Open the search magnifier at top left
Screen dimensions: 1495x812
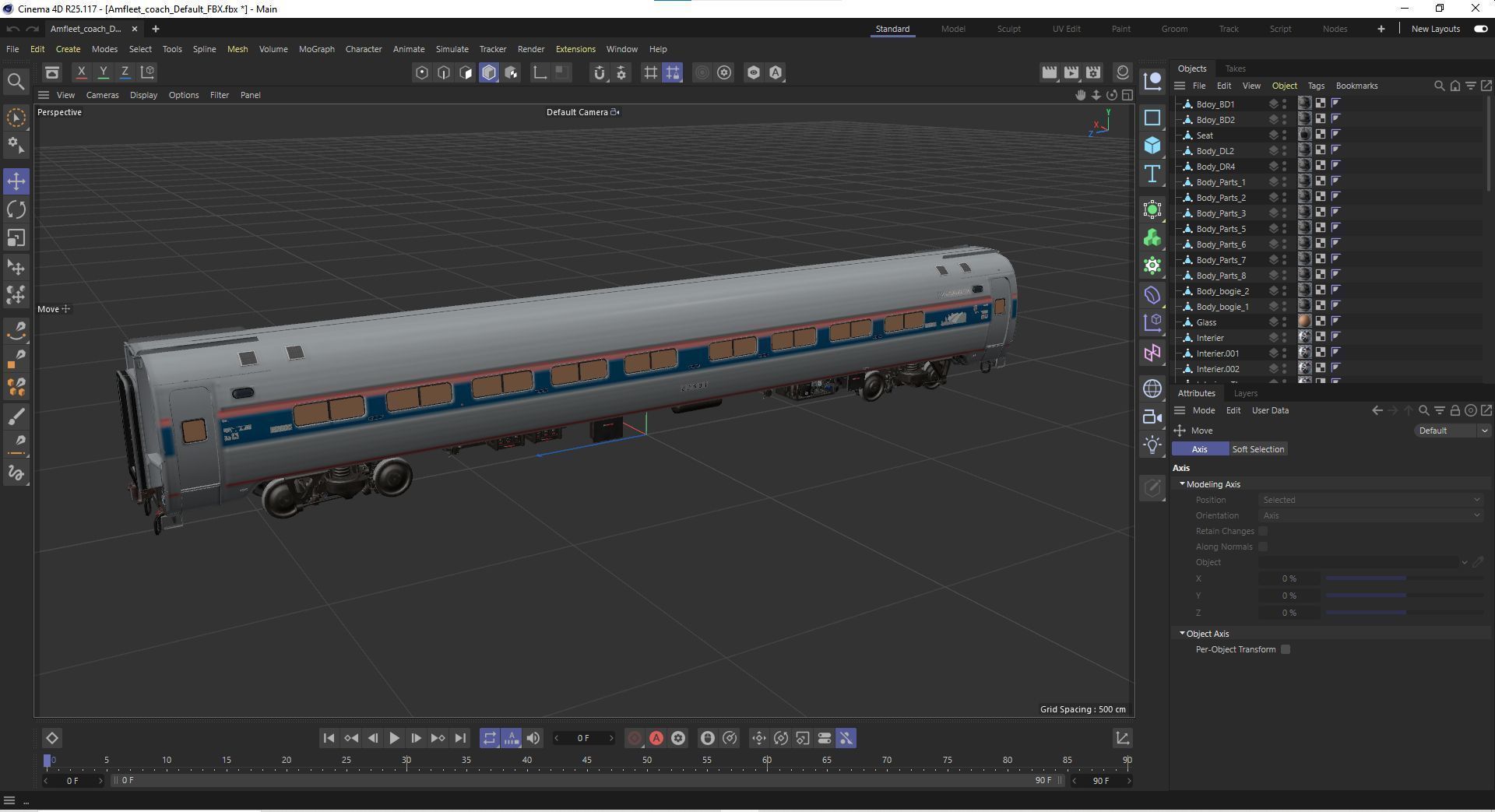[x=16, y=81]
